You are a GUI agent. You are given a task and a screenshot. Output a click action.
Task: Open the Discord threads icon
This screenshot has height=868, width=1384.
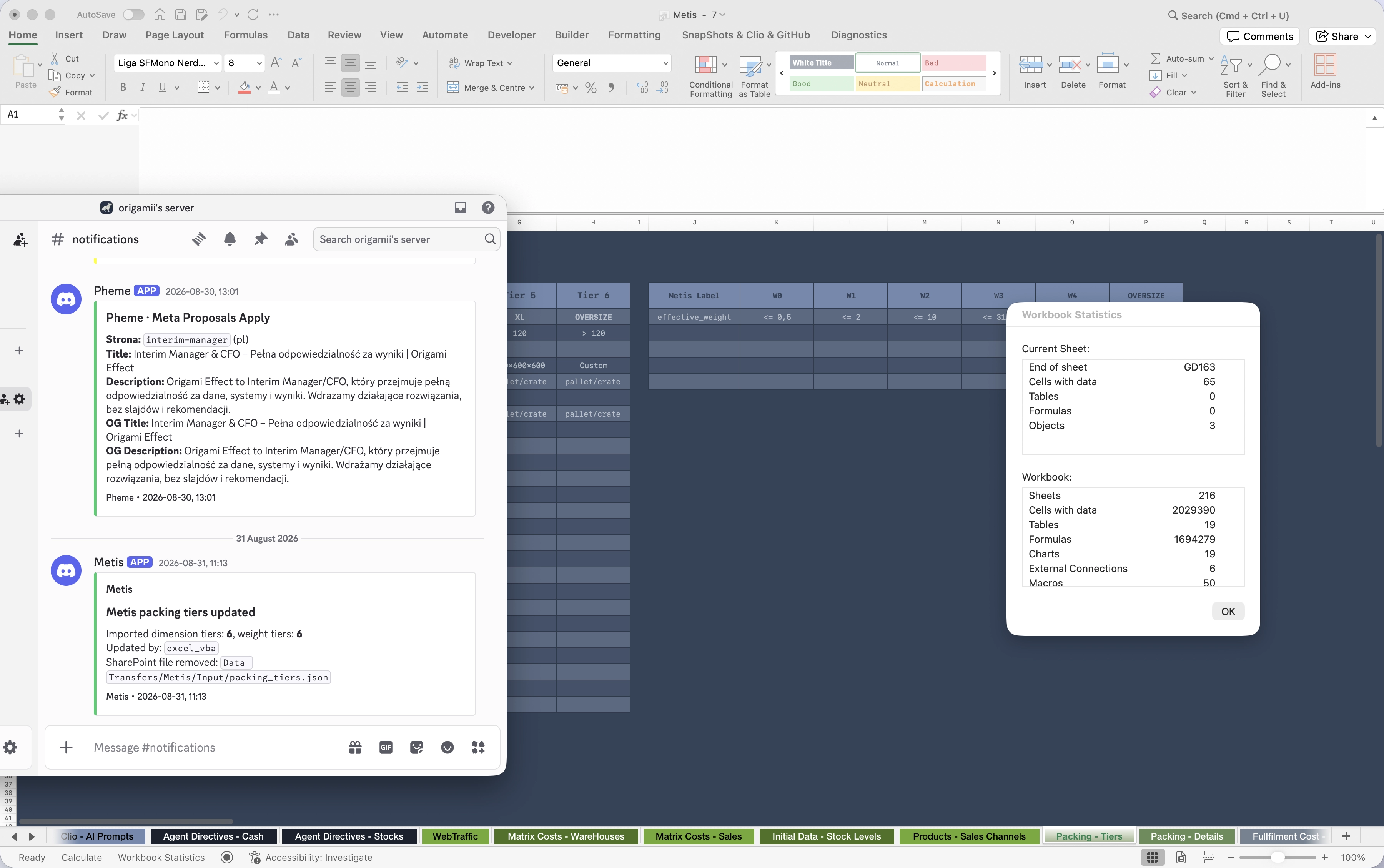point(199,239)
